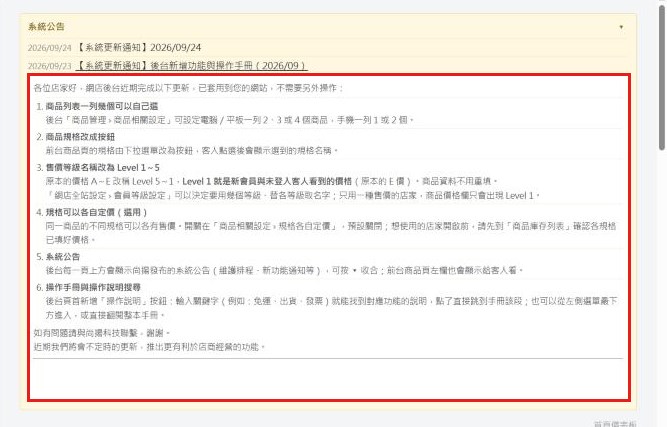Click the line starting 「網店全站設定
Screen dimensions: 667x427
(293, 195)
